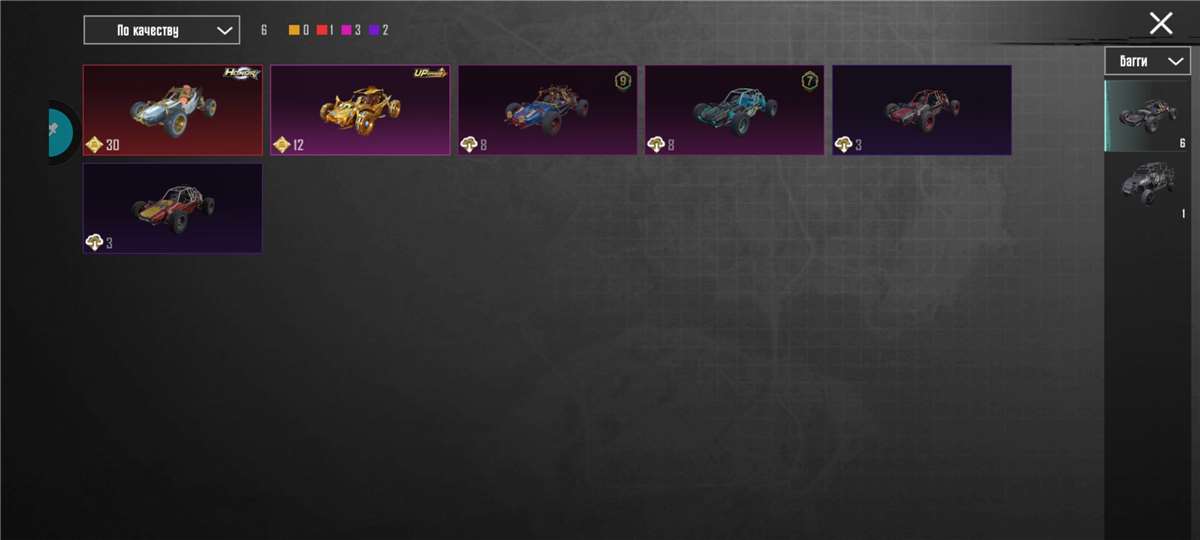The height and width of the screenshot is (540, 1200).
Task: Select the pink quality filter swatch
Action: (348, 30)
